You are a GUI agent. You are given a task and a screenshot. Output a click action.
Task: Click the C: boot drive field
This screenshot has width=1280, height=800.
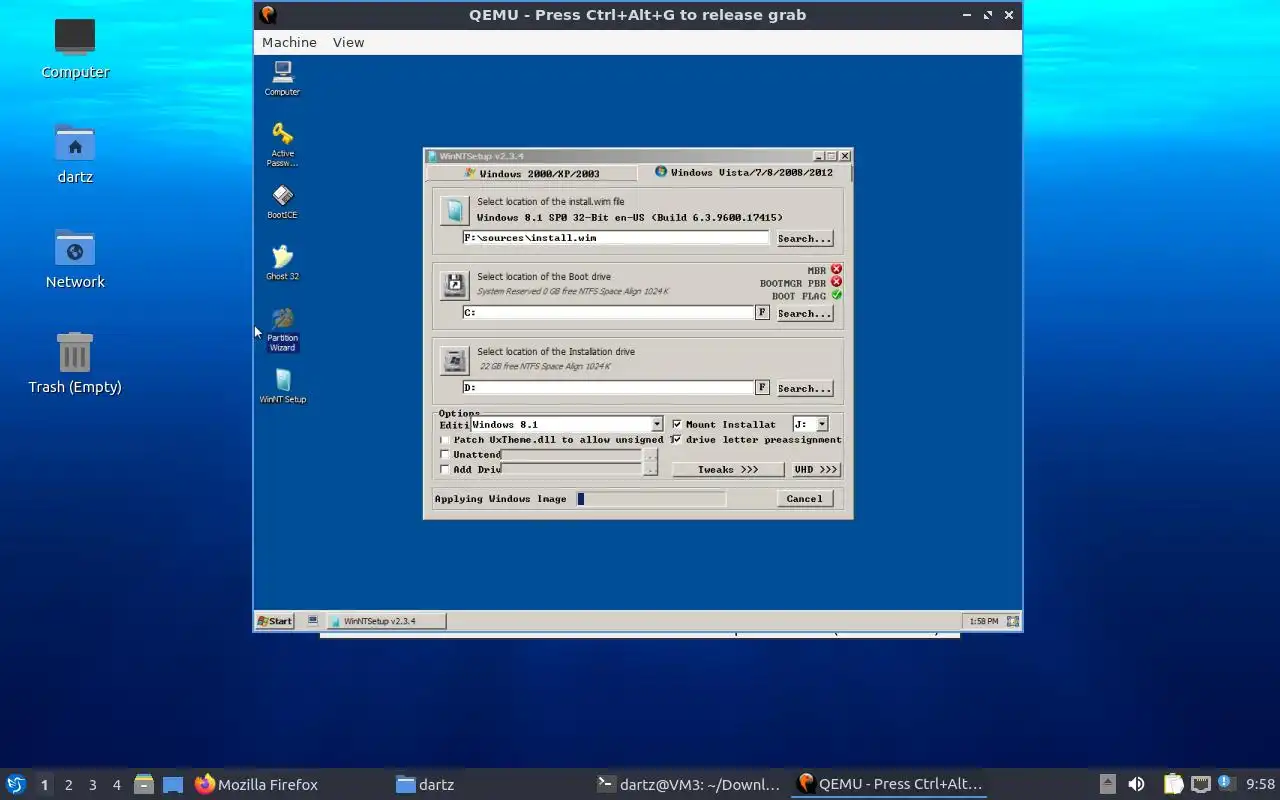click(x=607, y=313)
